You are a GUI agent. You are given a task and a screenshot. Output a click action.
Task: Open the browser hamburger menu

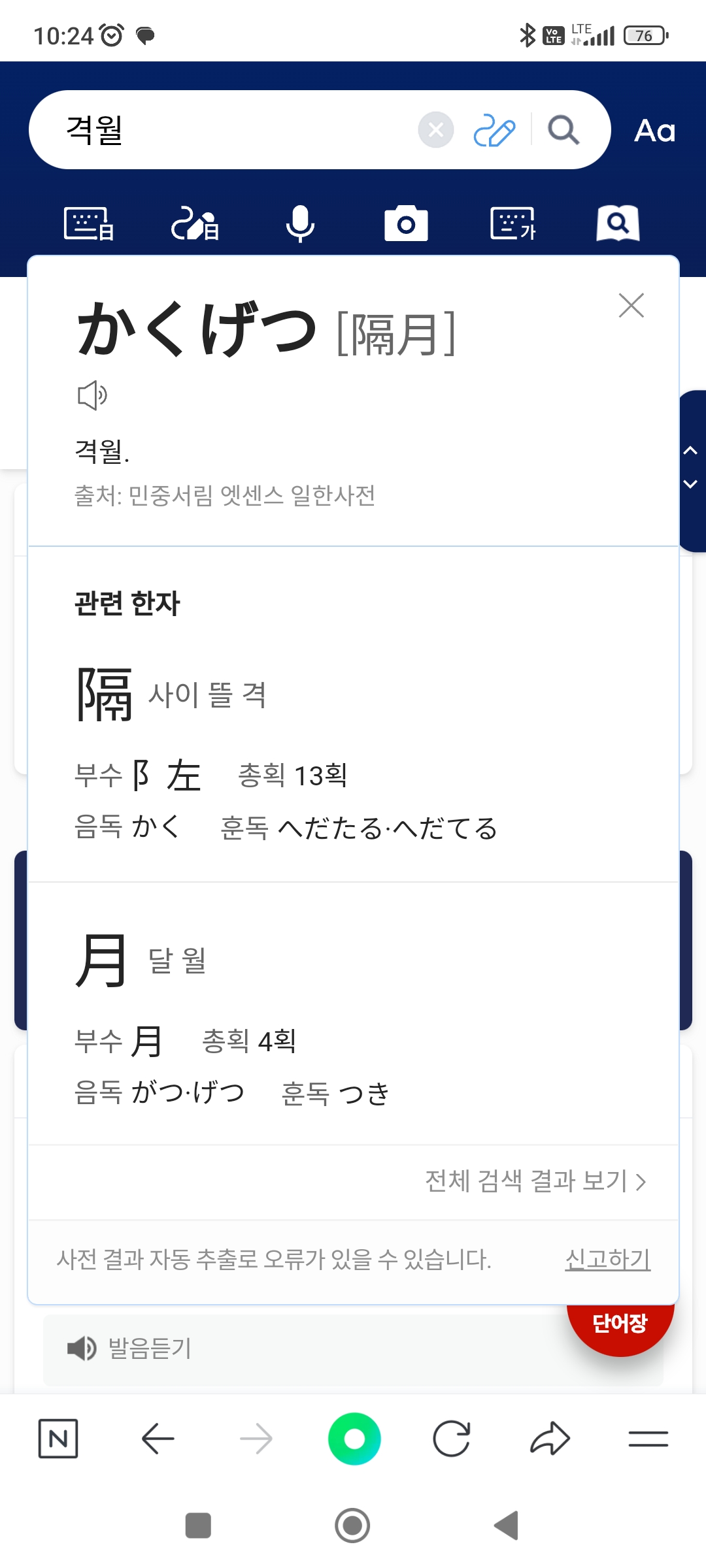pos(648,1439)
